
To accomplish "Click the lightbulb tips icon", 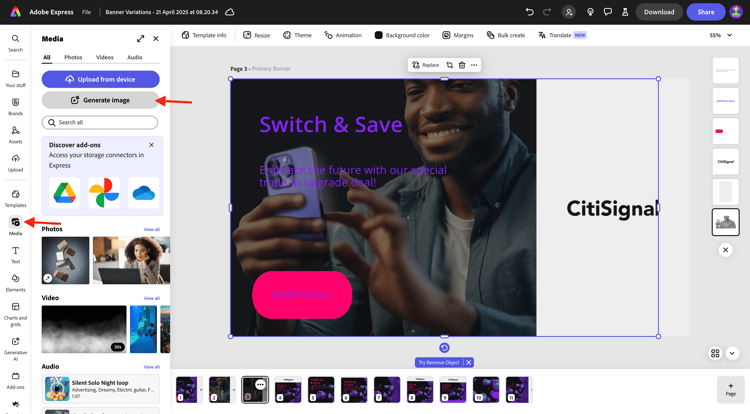I will [x=590, y=12].
